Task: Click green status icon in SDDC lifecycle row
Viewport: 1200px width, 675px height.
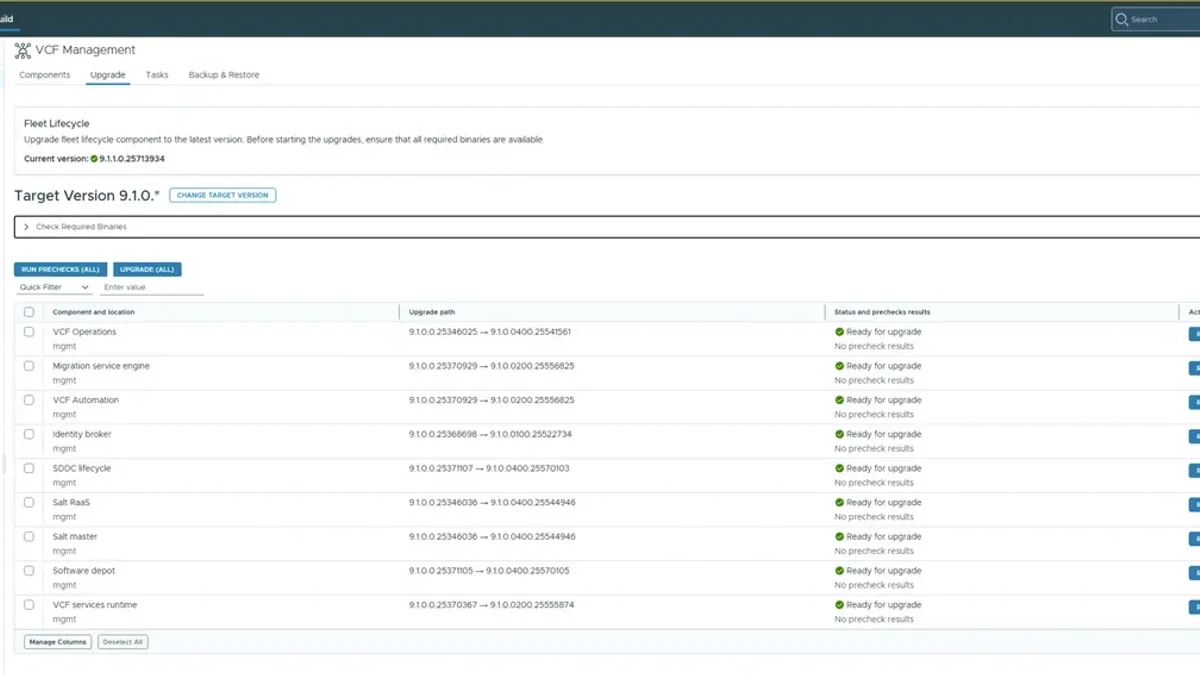Action: coord(839,468)
